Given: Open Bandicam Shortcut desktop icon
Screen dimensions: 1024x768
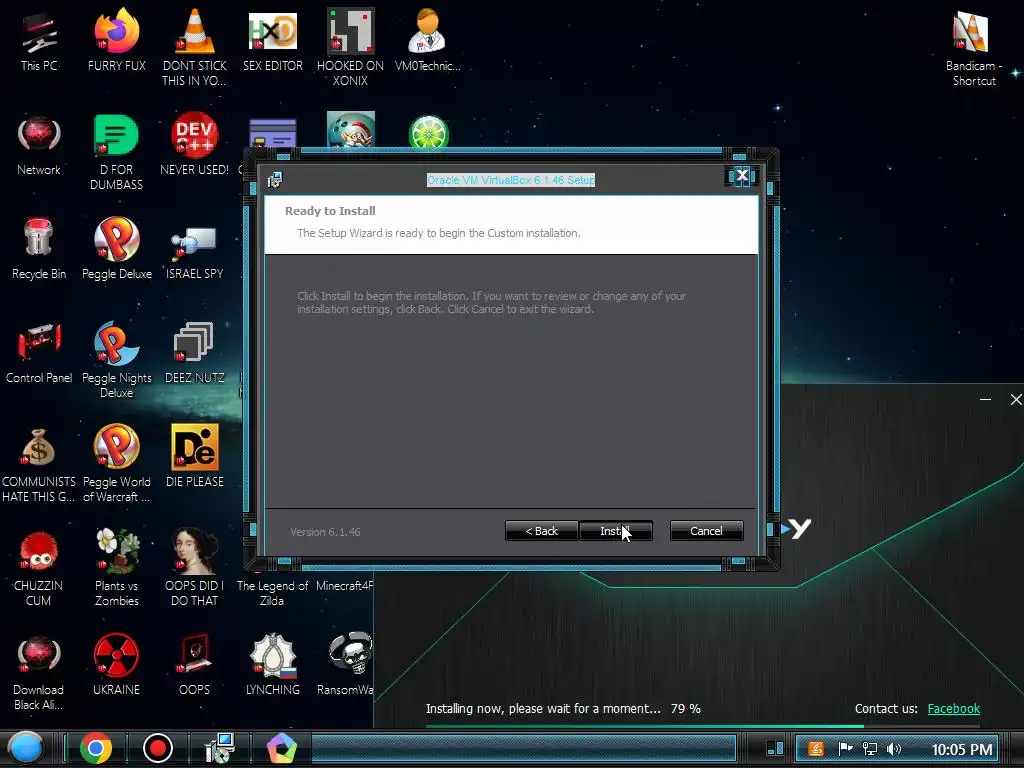Looking at the screenshot, I should pyautogui.click(x=974, y=48).
